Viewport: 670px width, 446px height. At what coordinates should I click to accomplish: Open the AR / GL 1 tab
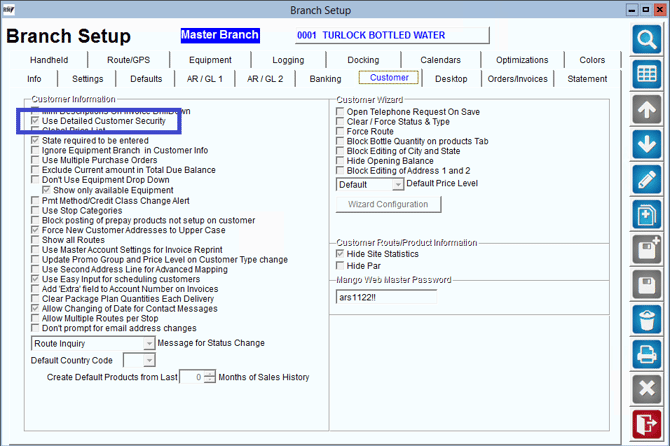[x=205, y=79]
